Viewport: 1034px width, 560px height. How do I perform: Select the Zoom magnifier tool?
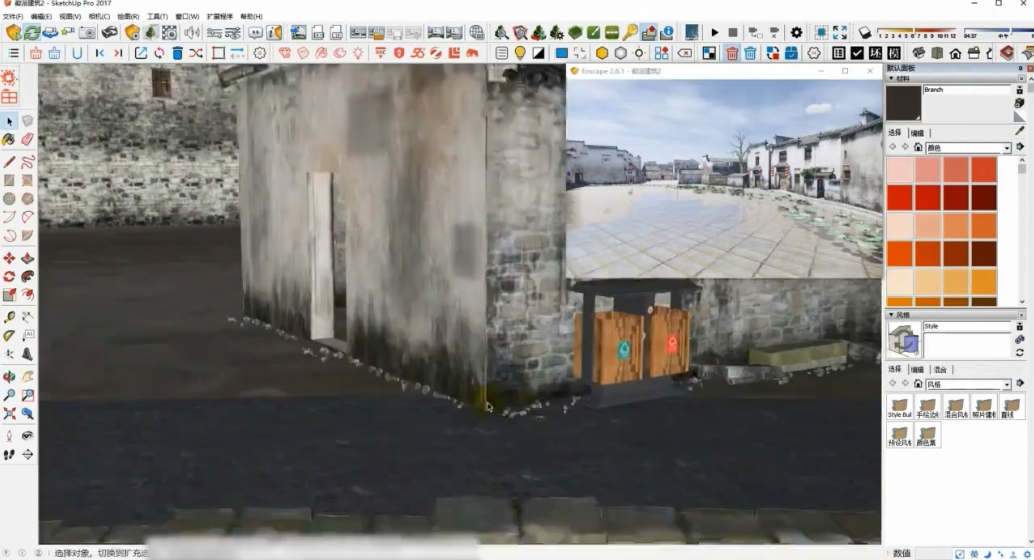[9, 395]
